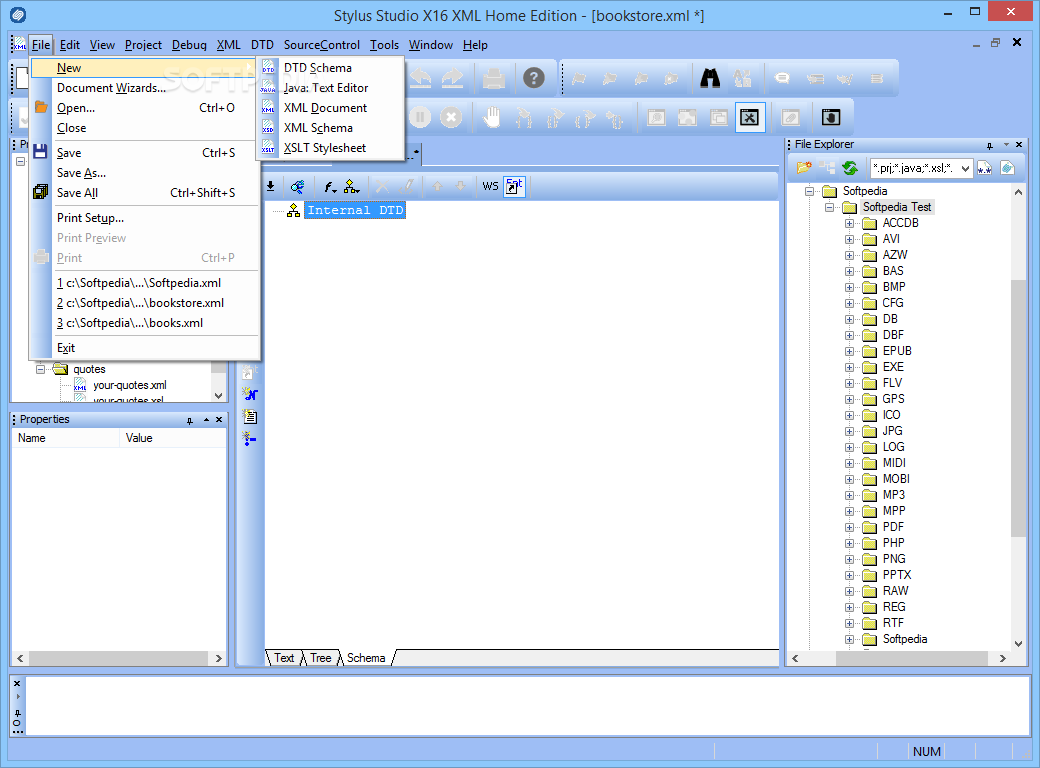
Task: Click the sidebar blue-yellow tree icon at bottom
Action: 249,438
